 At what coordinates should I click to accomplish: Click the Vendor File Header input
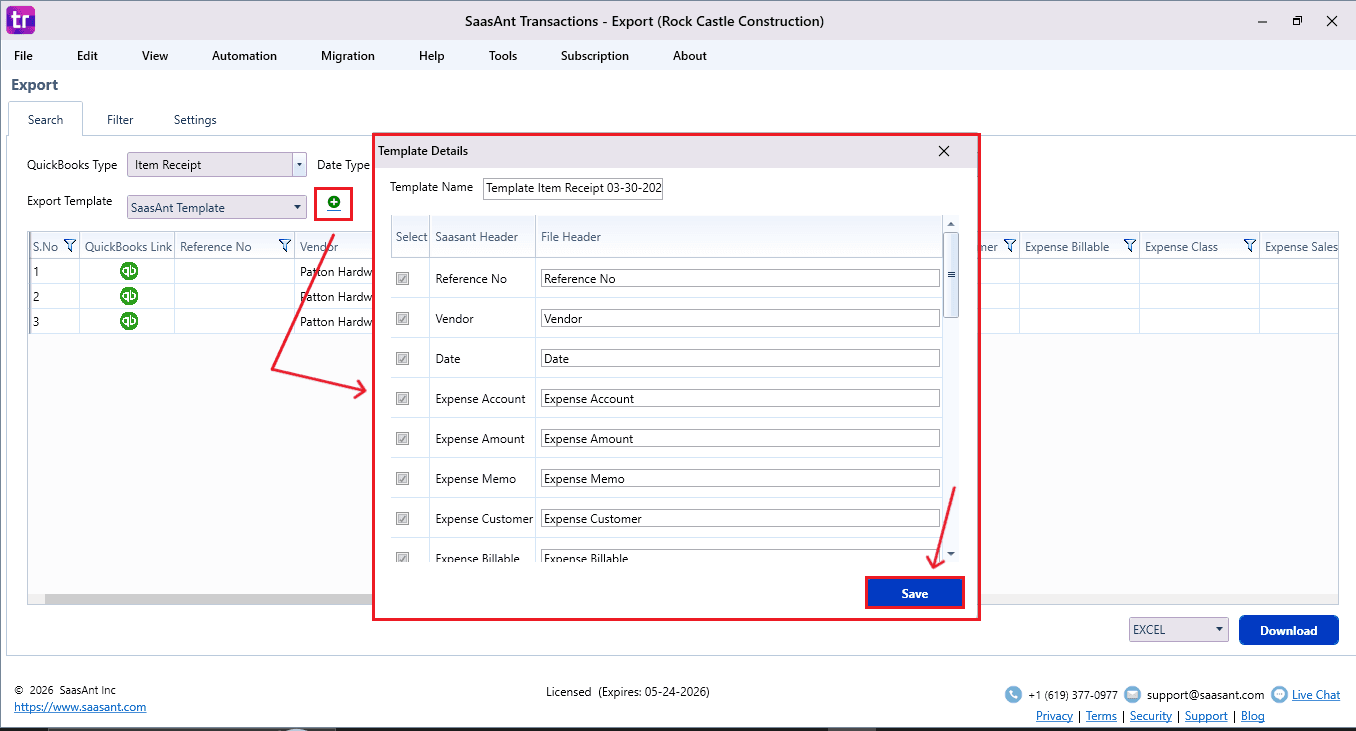(x=740, y=318)
